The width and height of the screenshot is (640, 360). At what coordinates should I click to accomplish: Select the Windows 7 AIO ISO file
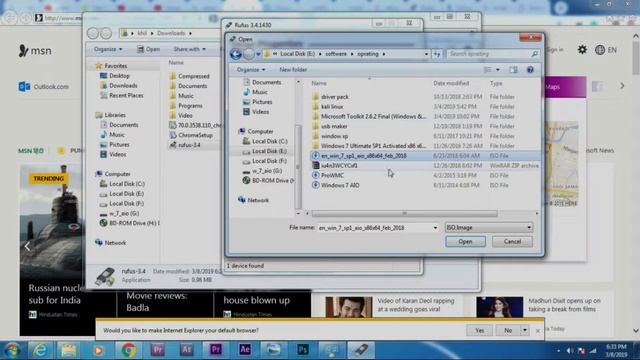click(x=340, y=185)
